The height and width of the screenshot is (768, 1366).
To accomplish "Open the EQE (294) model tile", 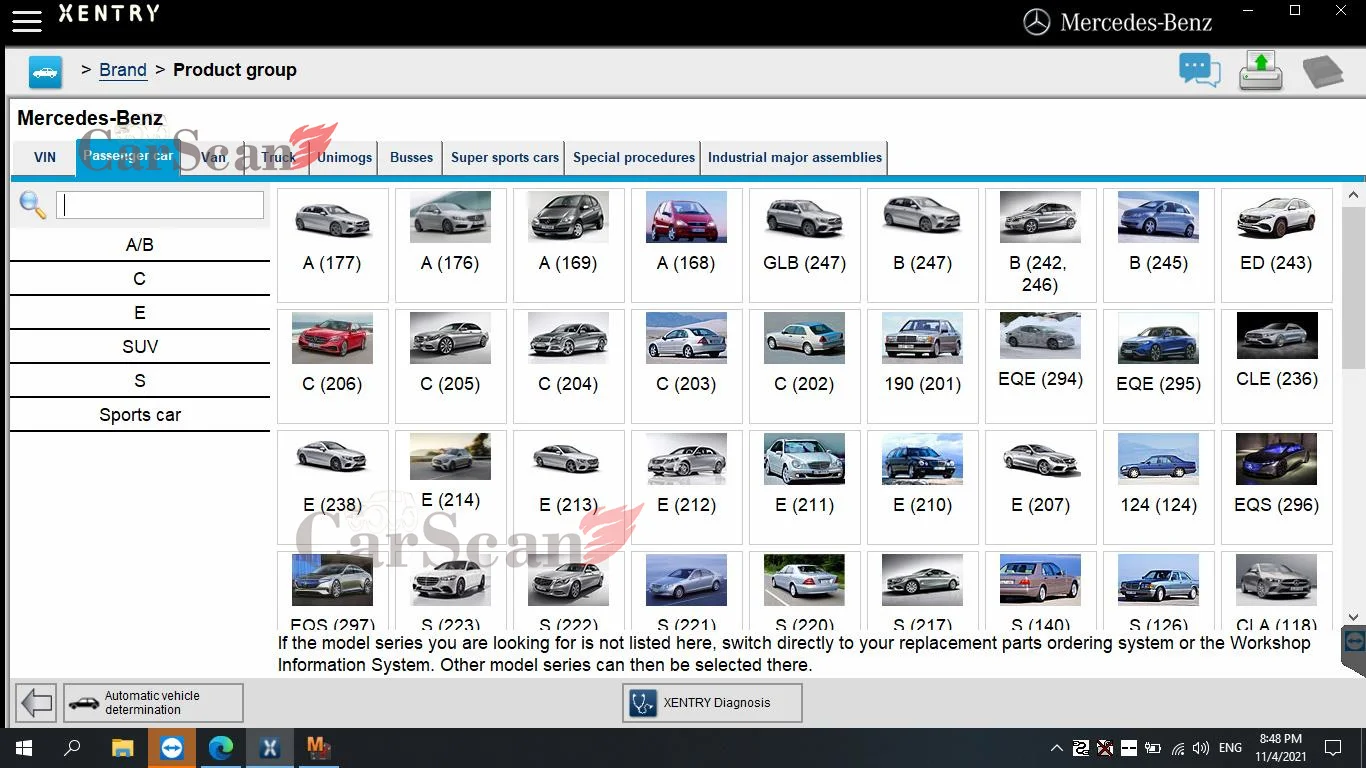I will click(1041, 366).
